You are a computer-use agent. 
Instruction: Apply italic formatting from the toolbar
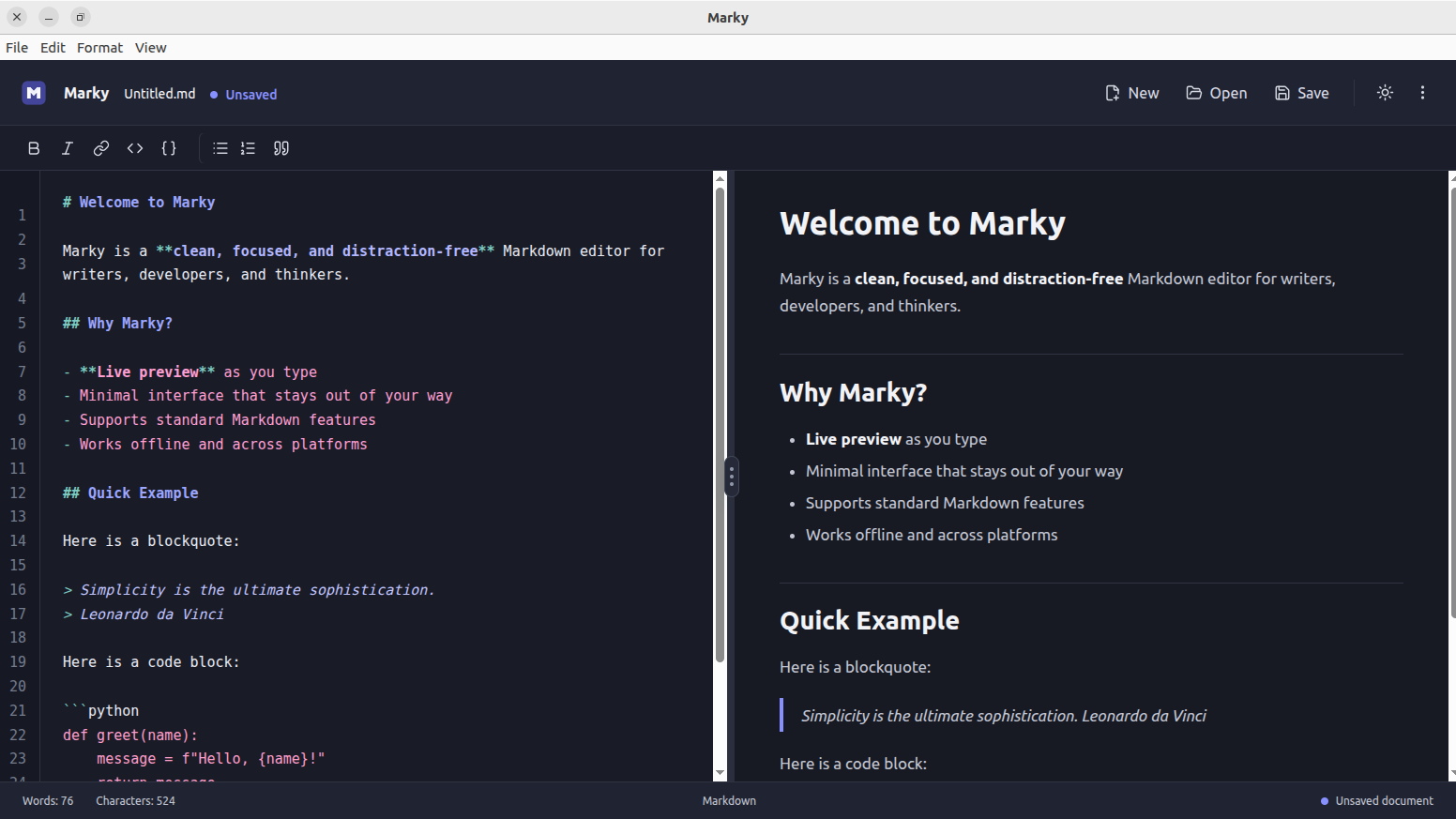(68, 148)
